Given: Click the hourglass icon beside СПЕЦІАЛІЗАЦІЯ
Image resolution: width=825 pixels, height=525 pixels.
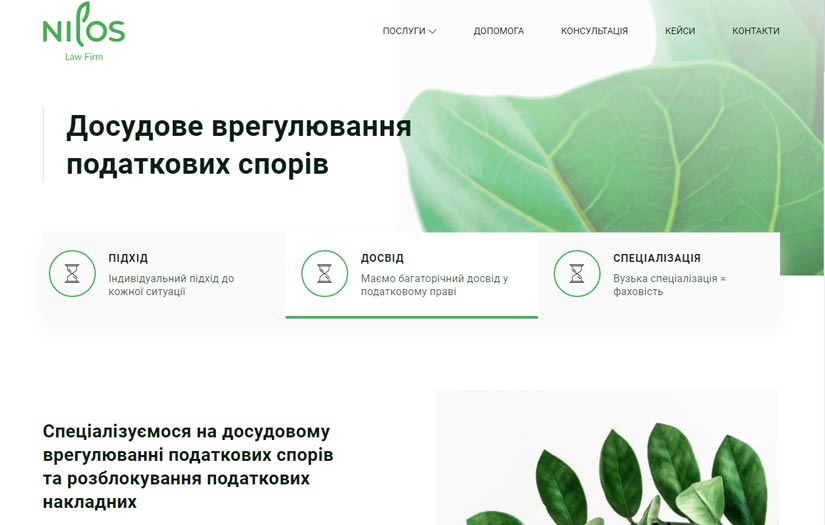Looking at the screenshot, I should [x=577, y=274].
